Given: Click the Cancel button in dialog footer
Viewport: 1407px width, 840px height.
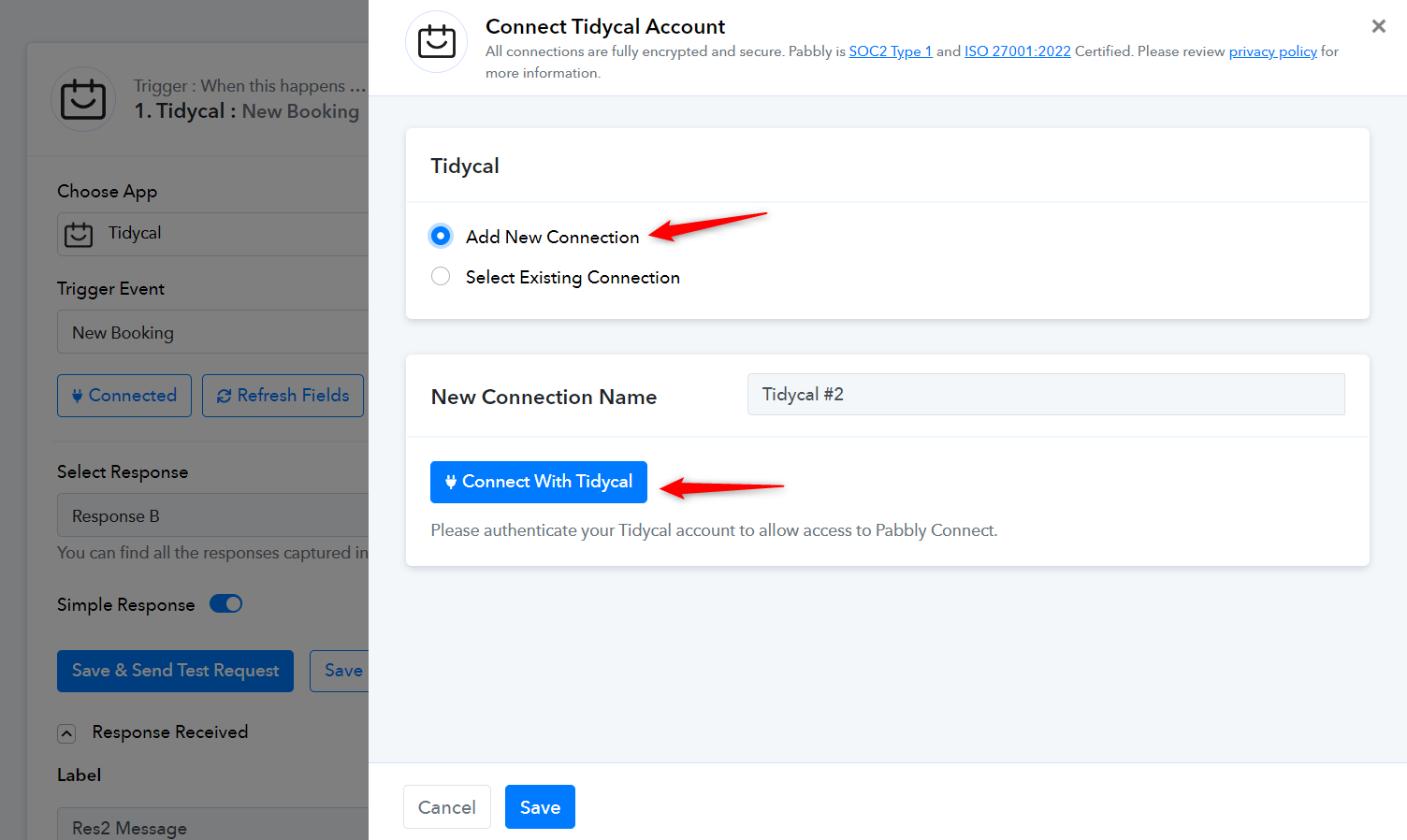Looking at the screenshot, I should pyautogui.click(x=447, y=806).
